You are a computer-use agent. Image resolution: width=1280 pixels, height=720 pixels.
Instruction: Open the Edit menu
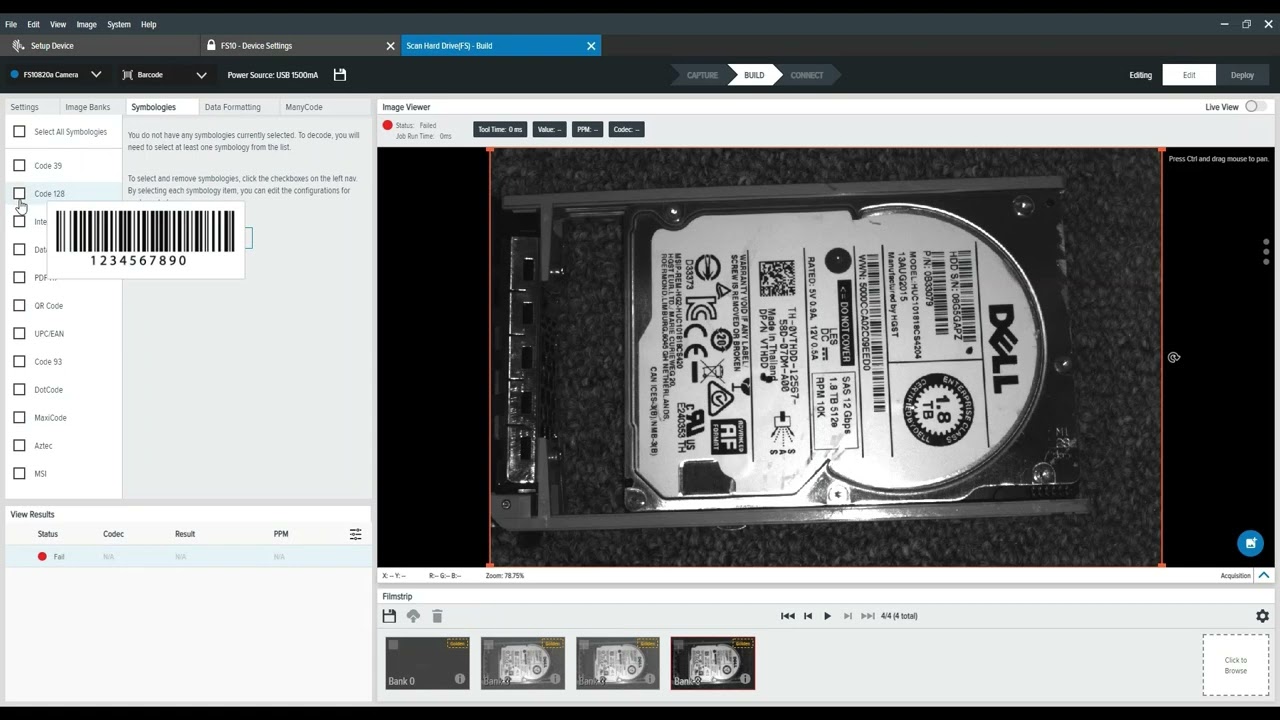tap(33, 24)
